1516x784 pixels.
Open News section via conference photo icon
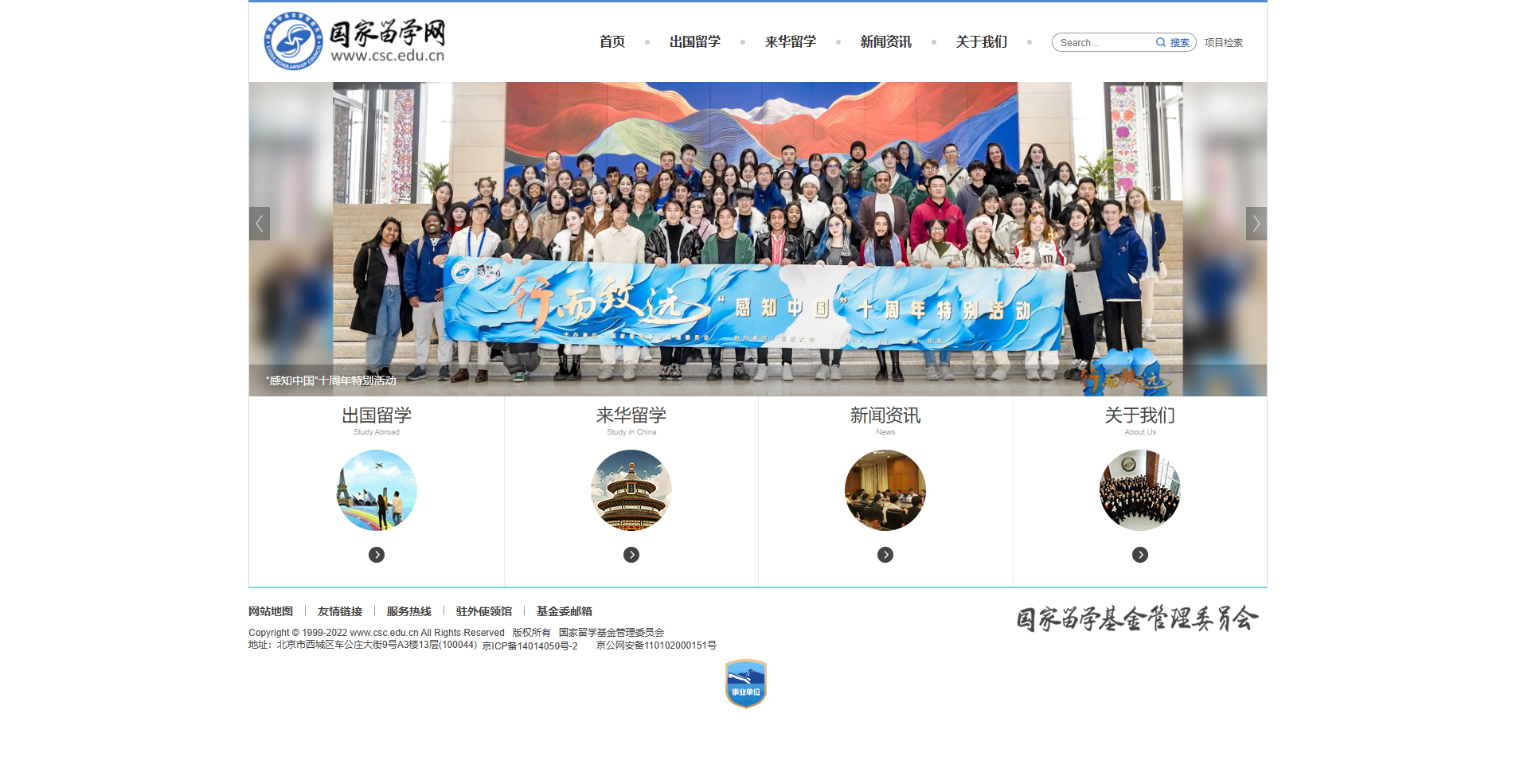tap(885, 490)
